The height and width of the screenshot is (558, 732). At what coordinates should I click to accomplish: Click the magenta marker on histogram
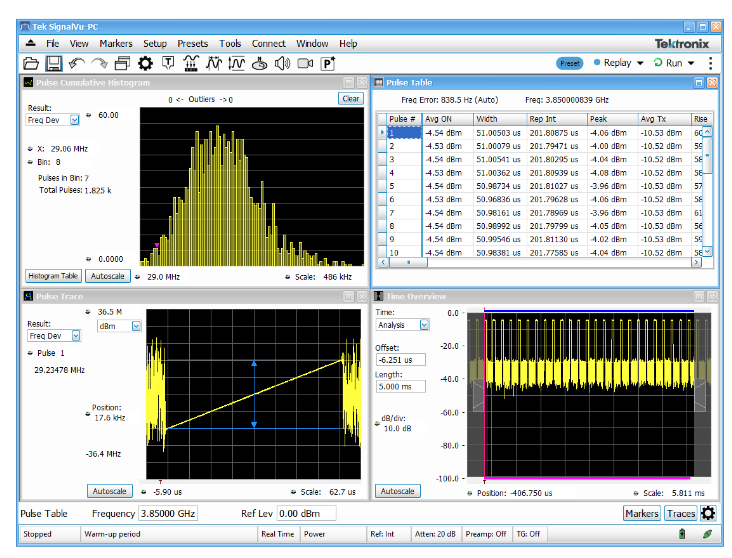(157, 245)
